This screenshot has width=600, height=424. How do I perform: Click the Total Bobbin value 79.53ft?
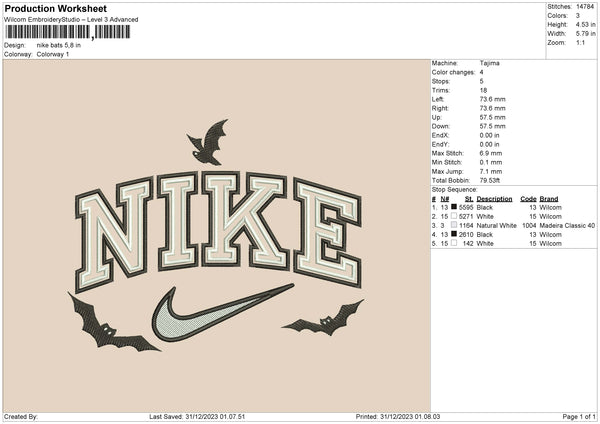coord(490,180)
